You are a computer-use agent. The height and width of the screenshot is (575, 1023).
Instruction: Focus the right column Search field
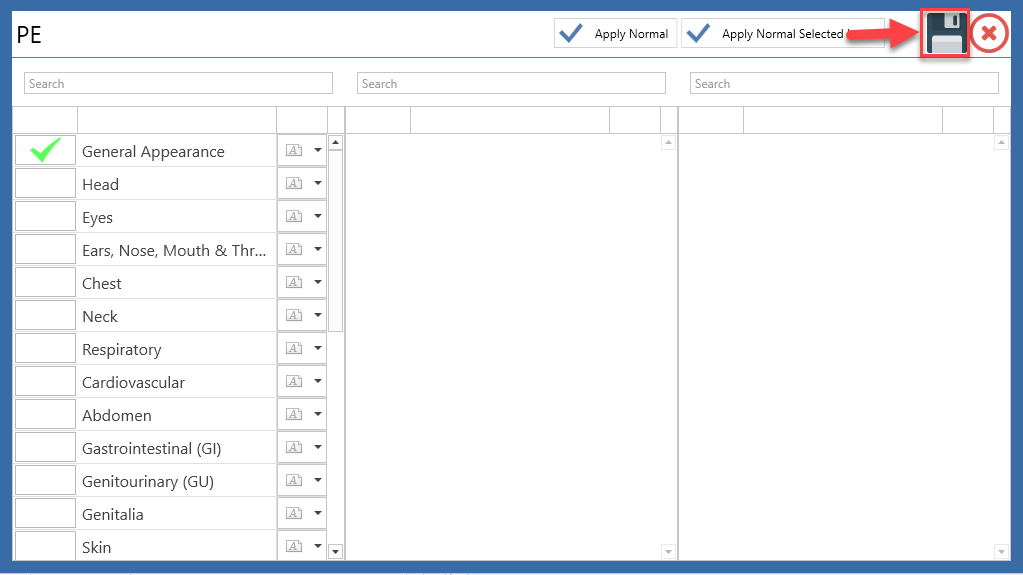click(x=844, y=84)
